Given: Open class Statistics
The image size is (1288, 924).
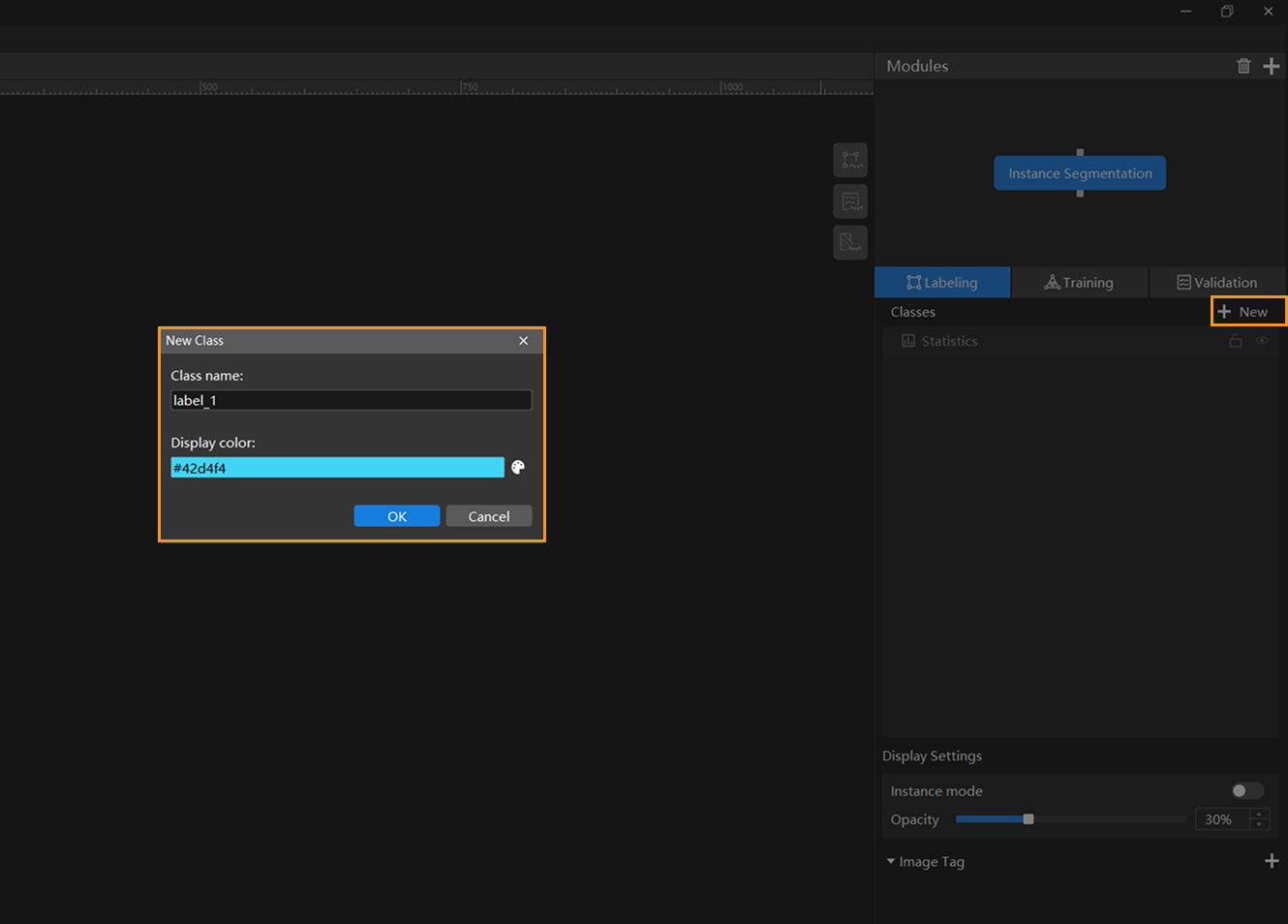Looking at the screenshot, I should 939,341.
